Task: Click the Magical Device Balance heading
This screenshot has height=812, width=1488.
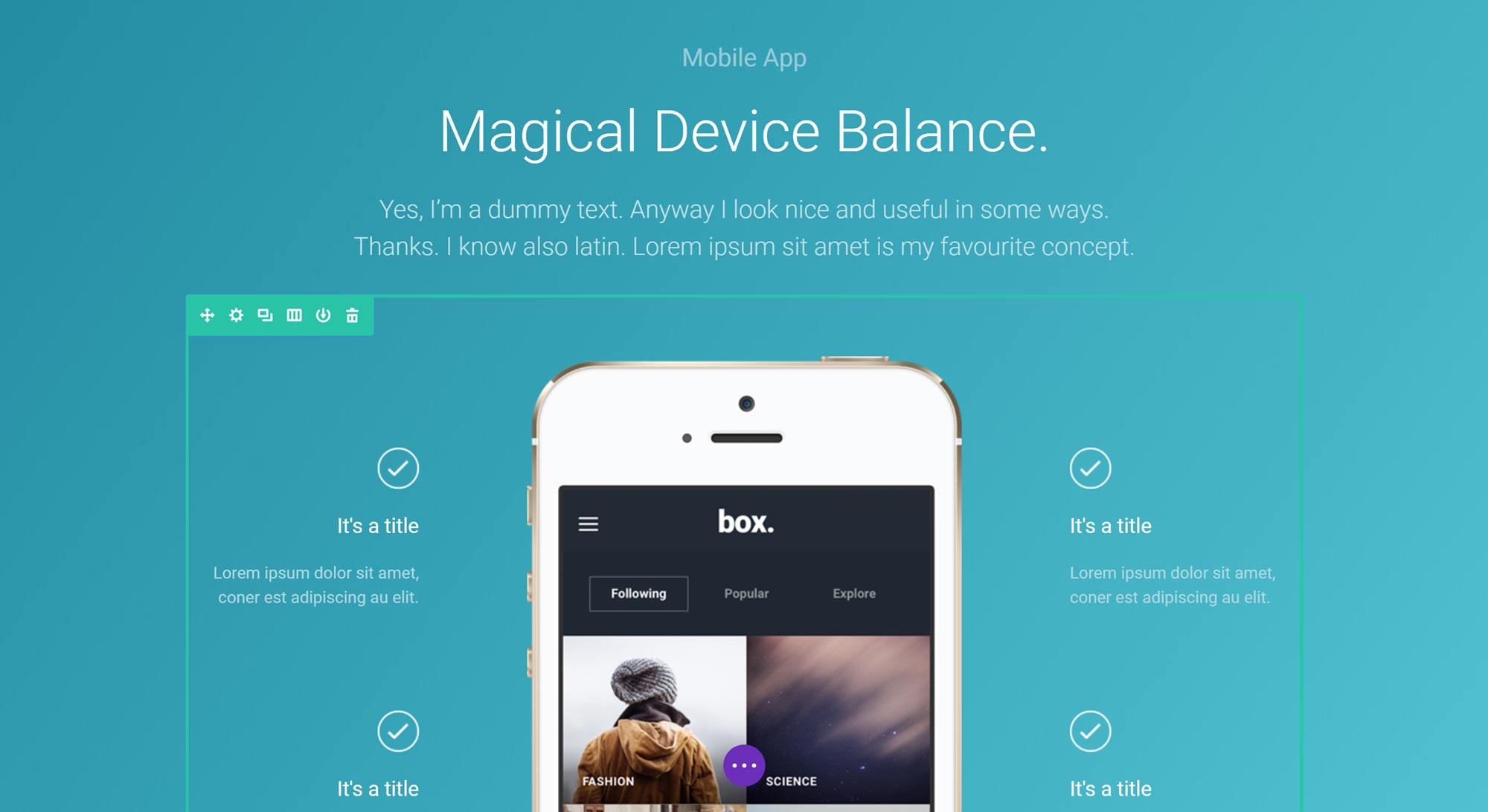Action: [x=745, y=130]
